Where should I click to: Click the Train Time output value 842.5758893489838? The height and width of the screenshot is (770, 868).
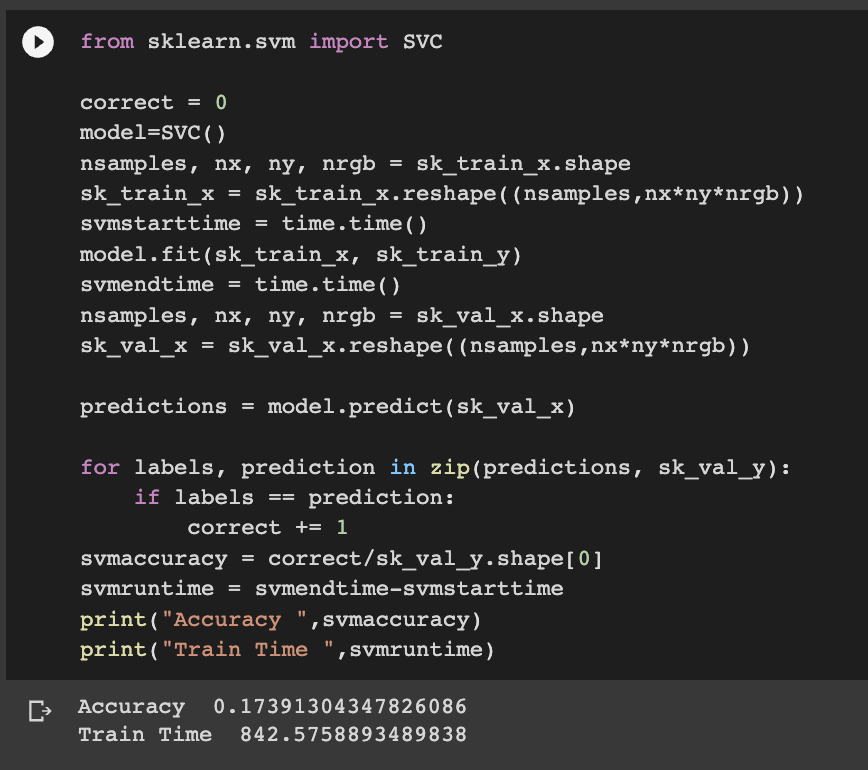(x=353, y=735)
